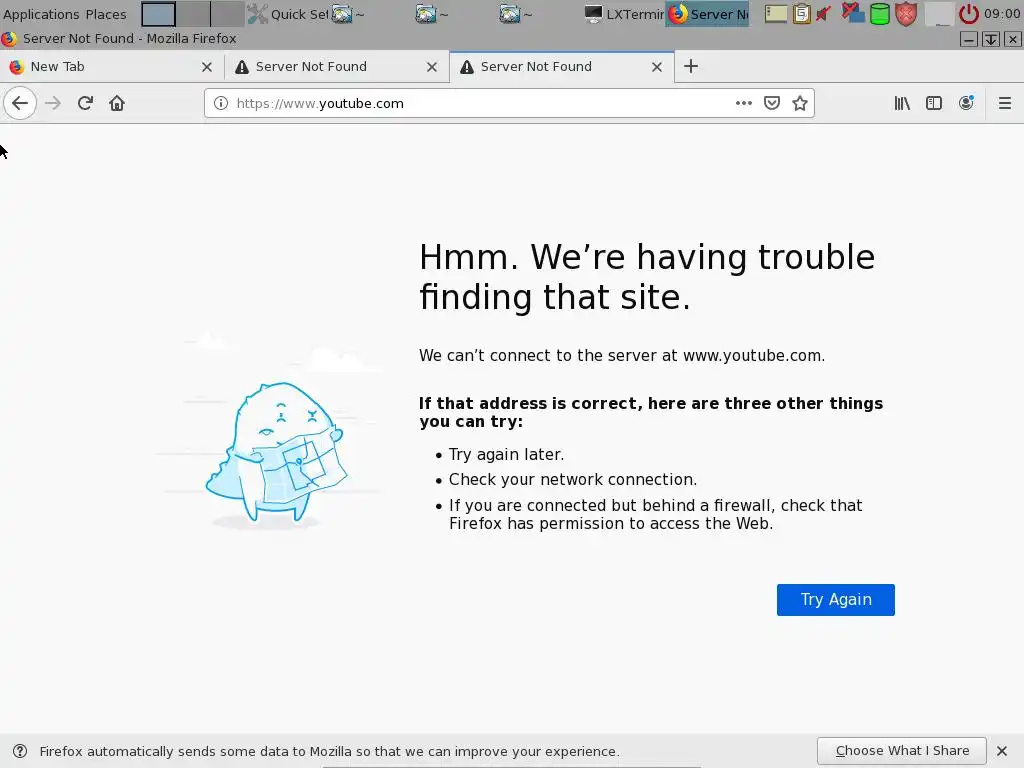Click 'Try again later.' bullet text
The image size is (1024, 768).
pos(506,455)
